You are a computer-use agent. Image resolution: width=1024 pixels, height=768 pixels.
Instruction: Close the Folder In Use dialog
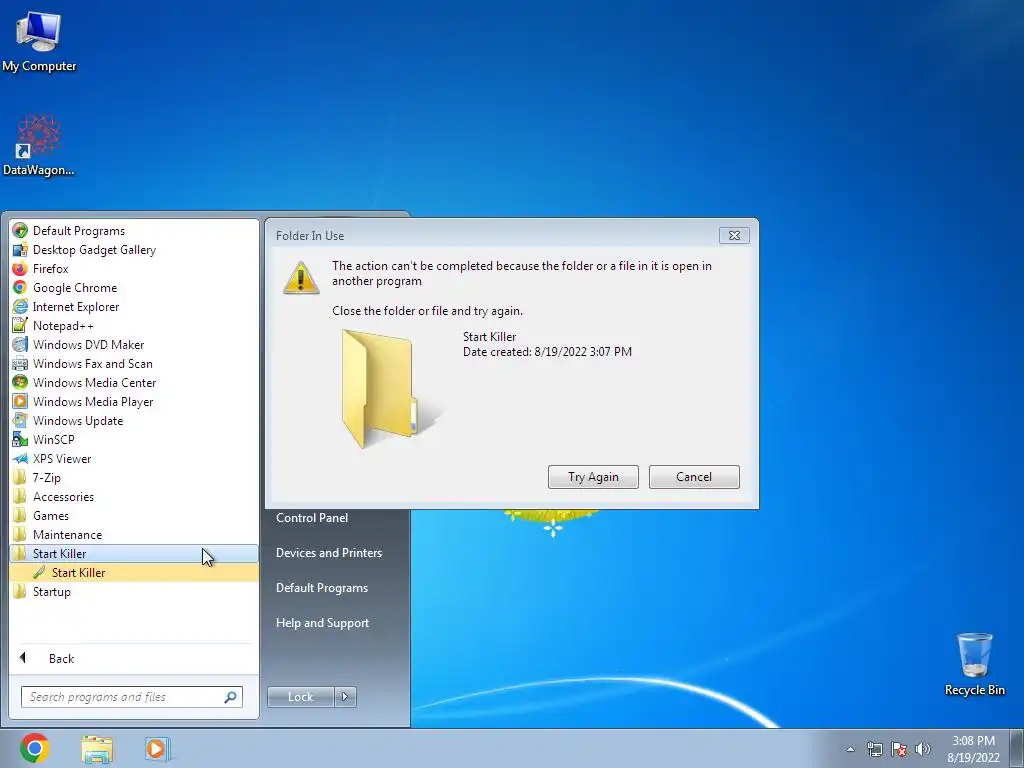click(734, 236)
